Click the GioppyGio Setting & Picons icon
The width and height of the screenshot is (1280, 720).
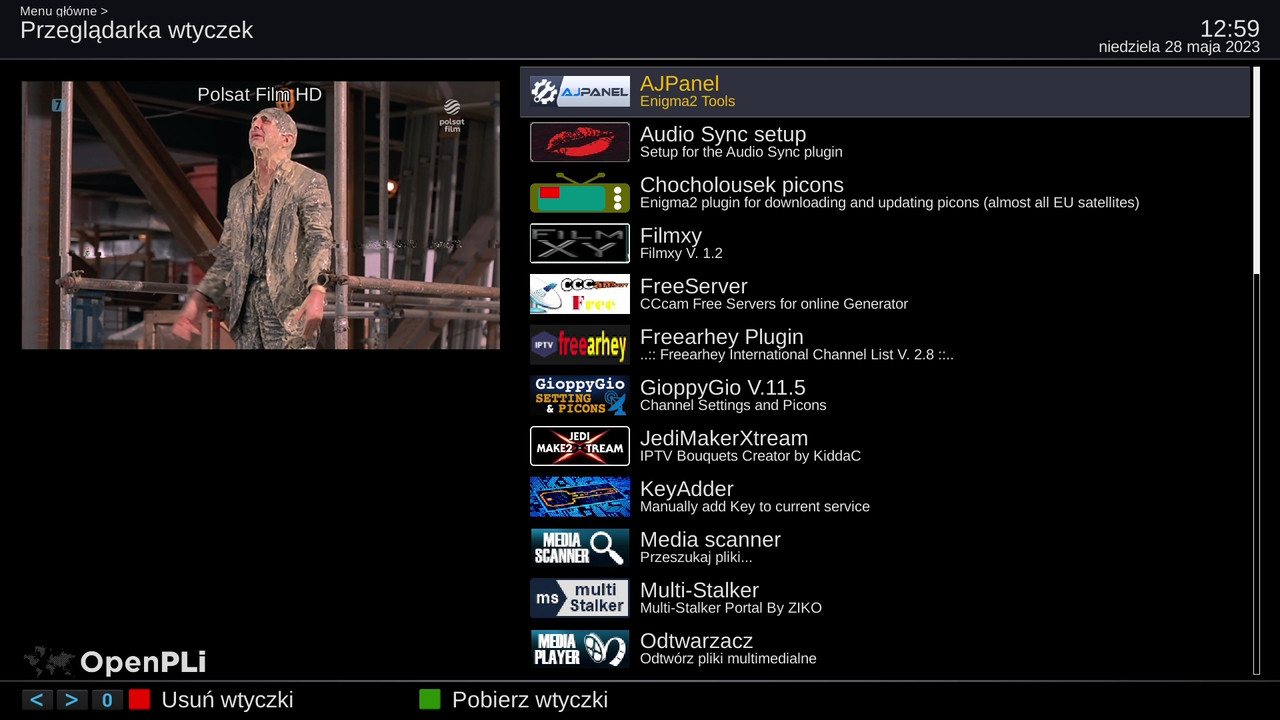(580, 396)
